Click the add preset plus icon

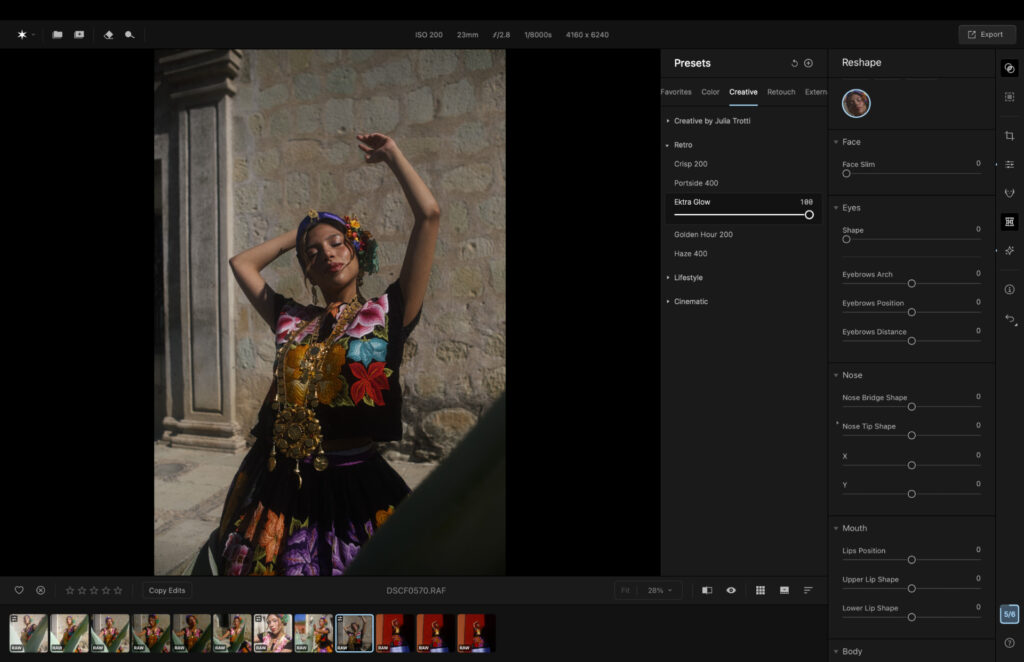(x=809, y=63)
